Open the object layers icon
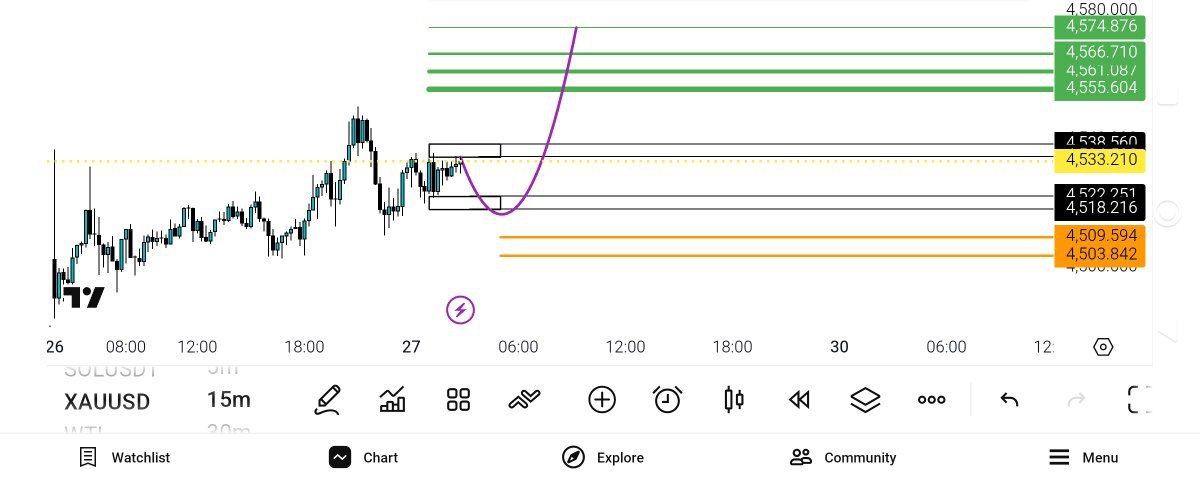 coord(865,400)
